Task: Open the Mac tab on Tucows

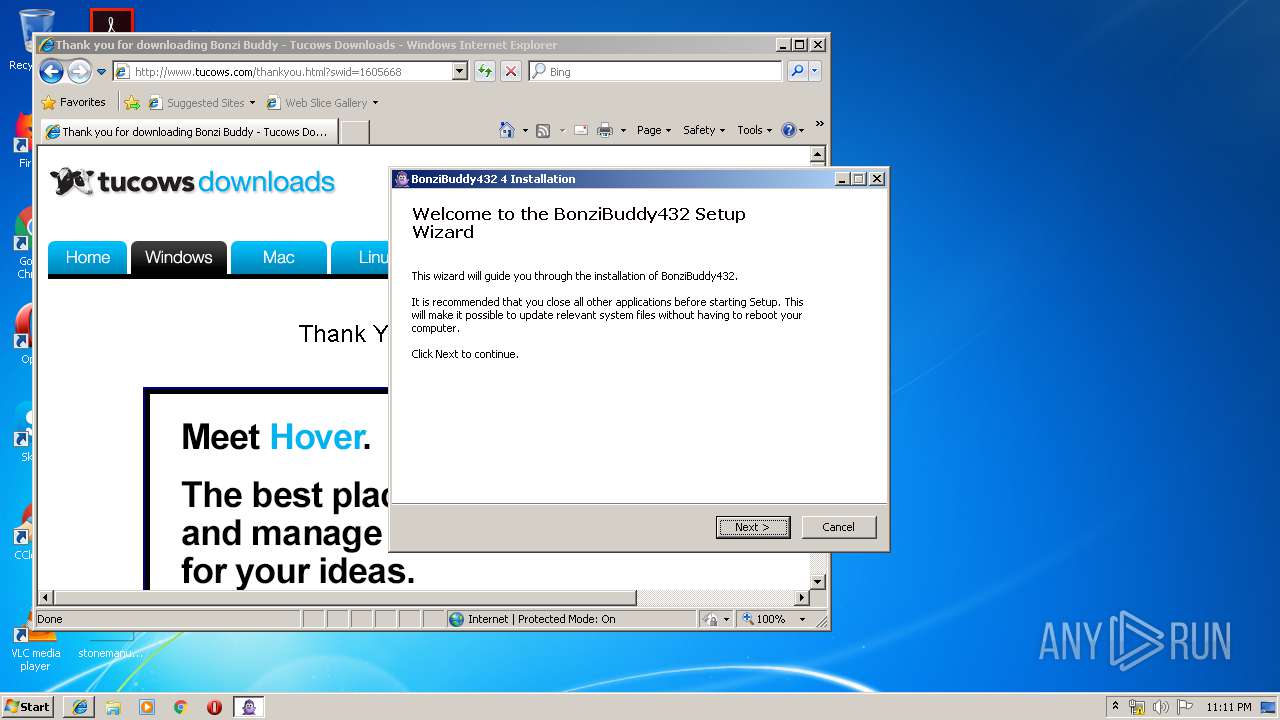Action: coord(278,257)
